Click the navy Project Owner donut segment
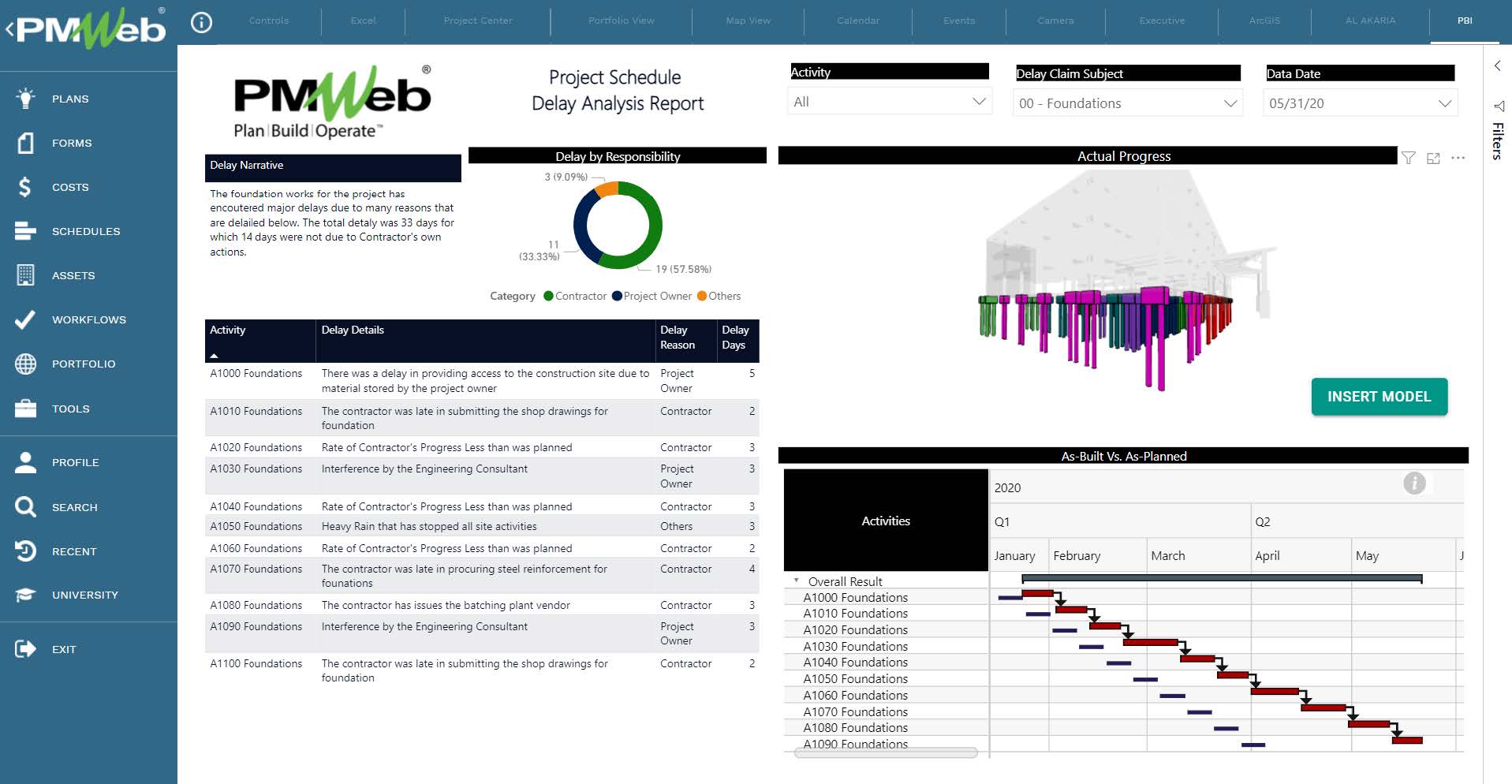This screenshot has width=1512, height=784. (581, 229)
